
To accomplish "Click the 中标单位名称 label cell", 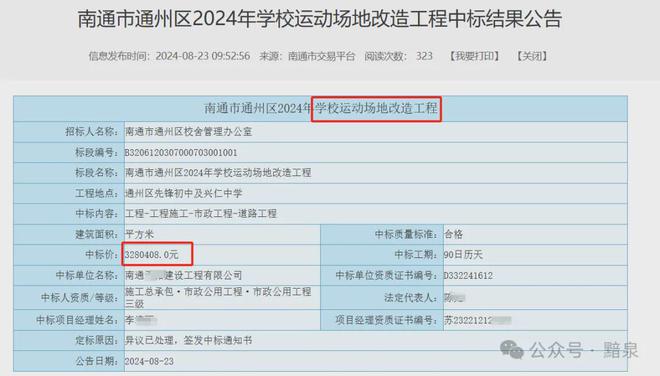I will 69,275.
